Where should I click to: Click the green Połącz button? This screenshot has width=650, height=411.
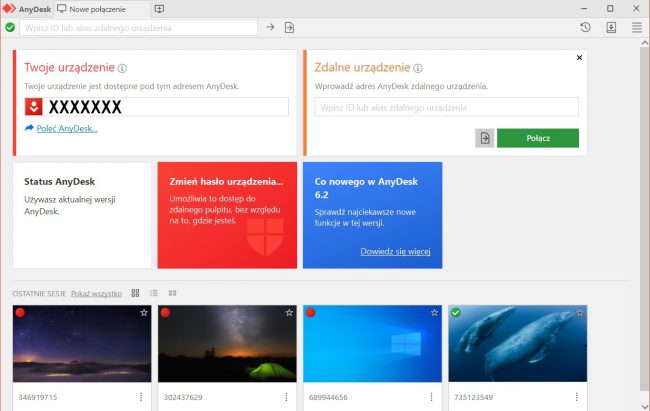coord(538,138)
